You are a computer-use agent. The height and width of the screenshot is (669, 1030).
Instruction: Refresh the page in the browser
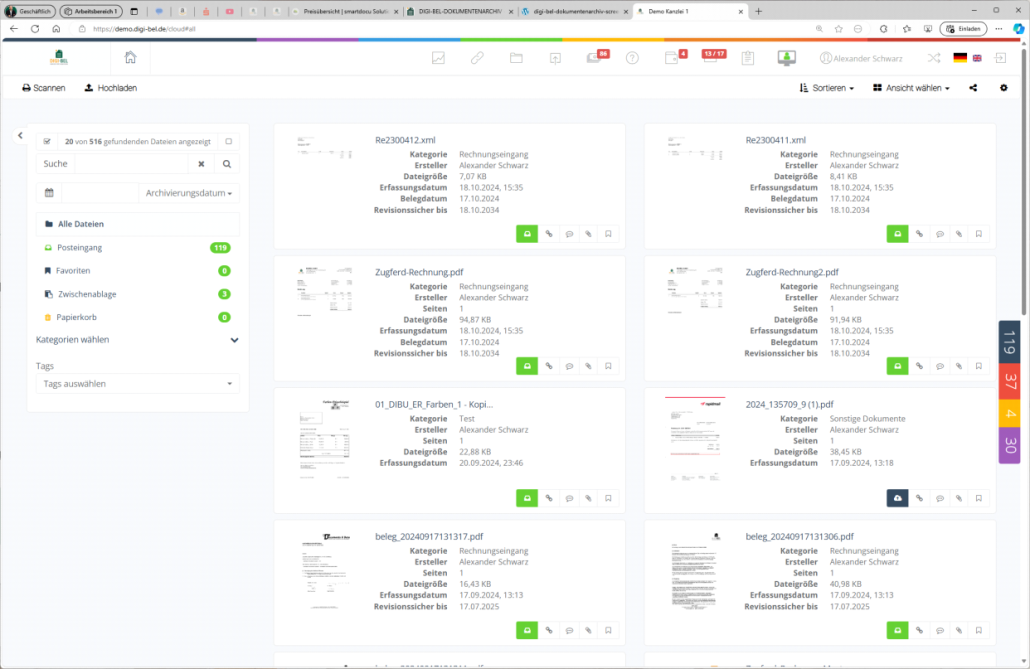pos(35,29)
